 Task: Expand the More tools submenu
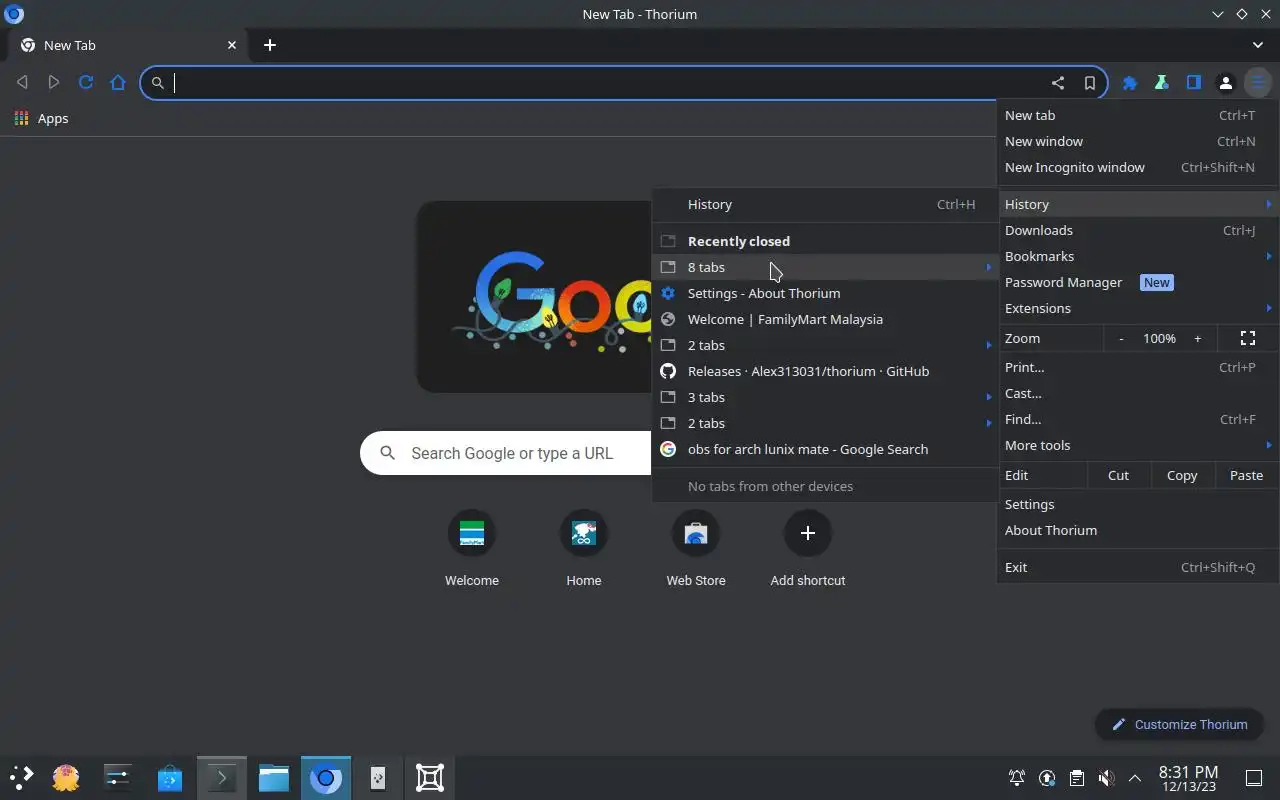pos(1138,445)
